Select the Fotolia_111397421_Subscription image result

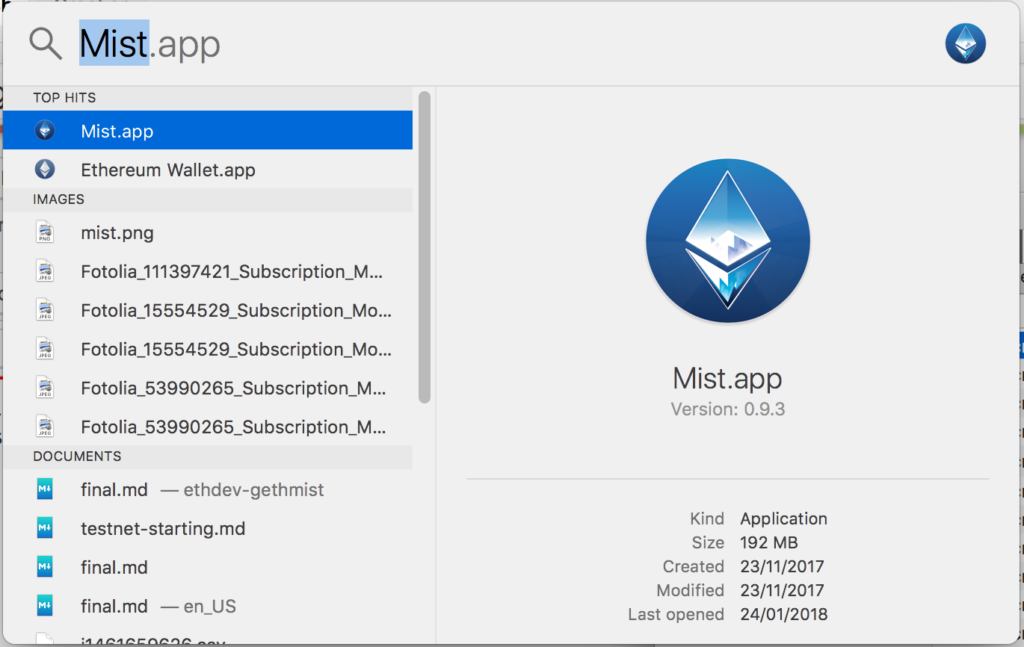click(x=232, y=272)
